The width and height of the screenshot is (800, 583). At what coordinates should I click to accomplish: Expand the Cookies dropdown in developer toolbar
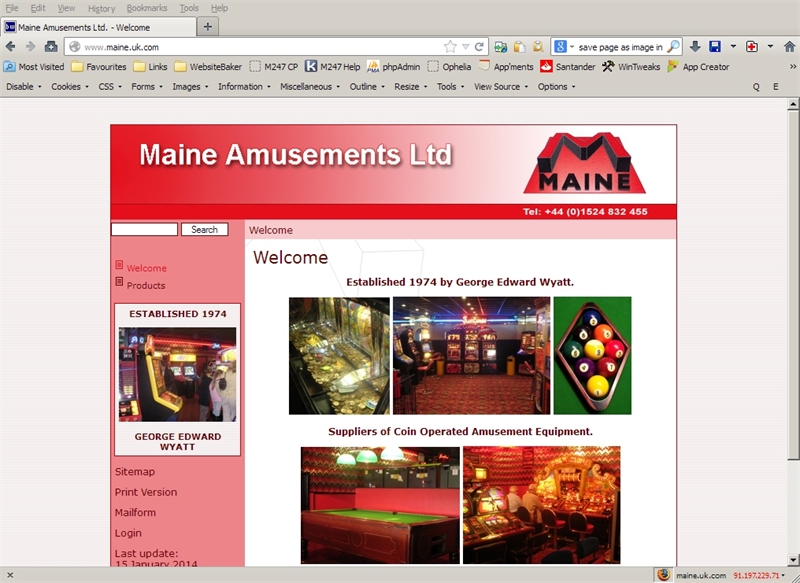[69, 87]
